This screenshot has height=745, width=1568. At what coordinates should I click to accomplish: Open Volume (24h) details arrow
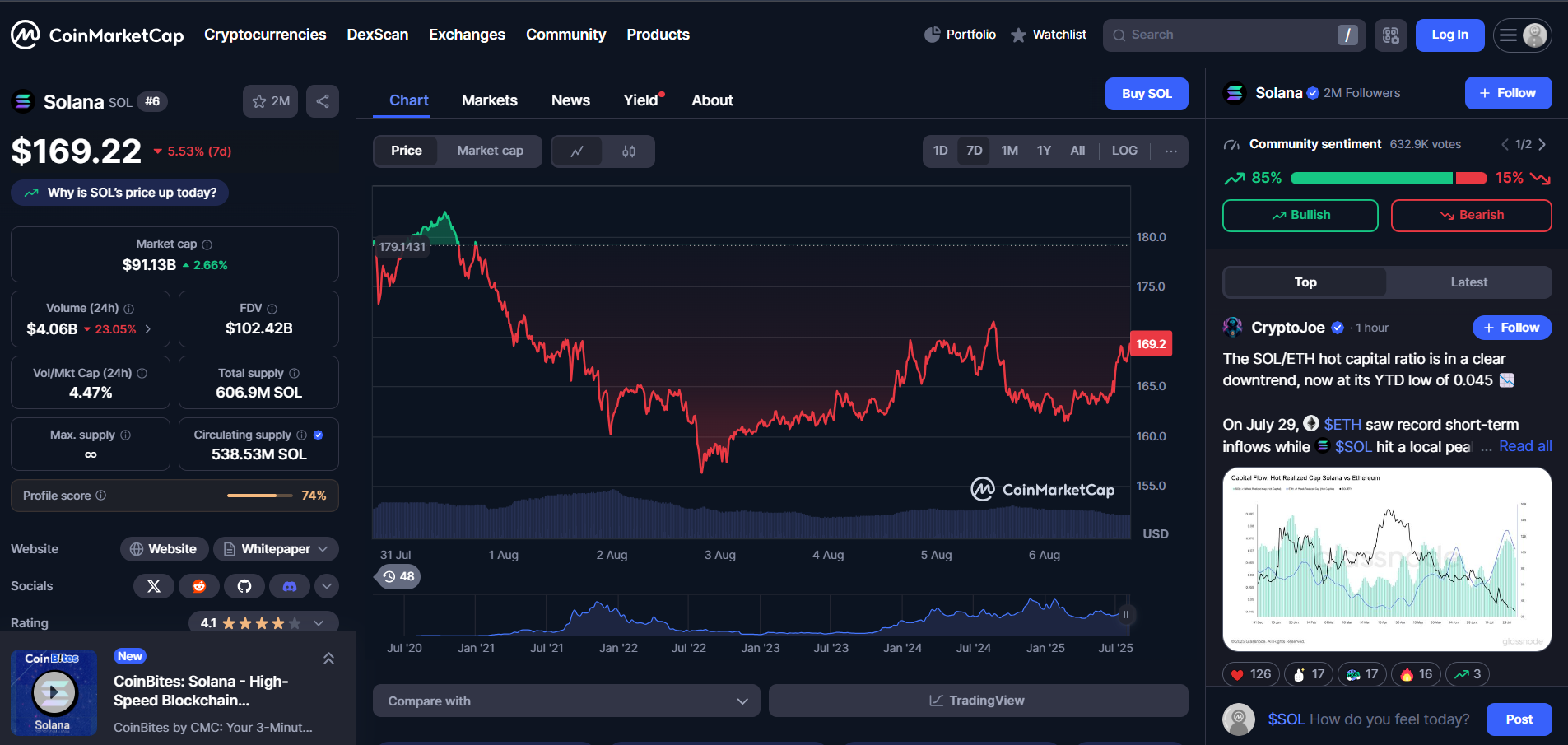(148, 329)
